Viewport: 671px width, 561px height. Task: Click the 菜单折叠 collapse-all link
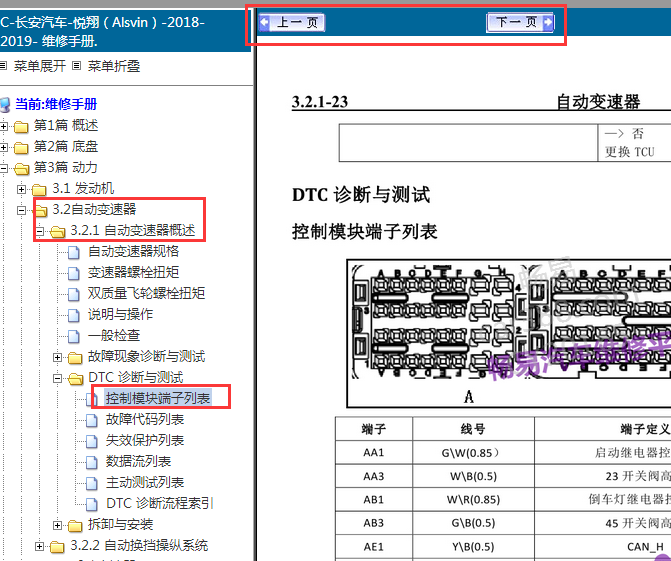114,66
